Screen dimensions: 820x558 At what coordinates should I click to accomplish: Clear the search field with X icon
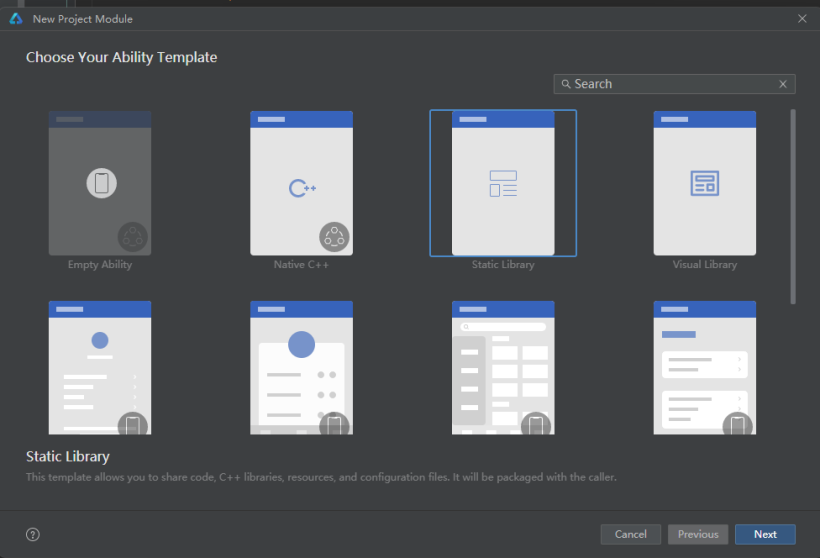pyautogui.click(x=783, y=84)
